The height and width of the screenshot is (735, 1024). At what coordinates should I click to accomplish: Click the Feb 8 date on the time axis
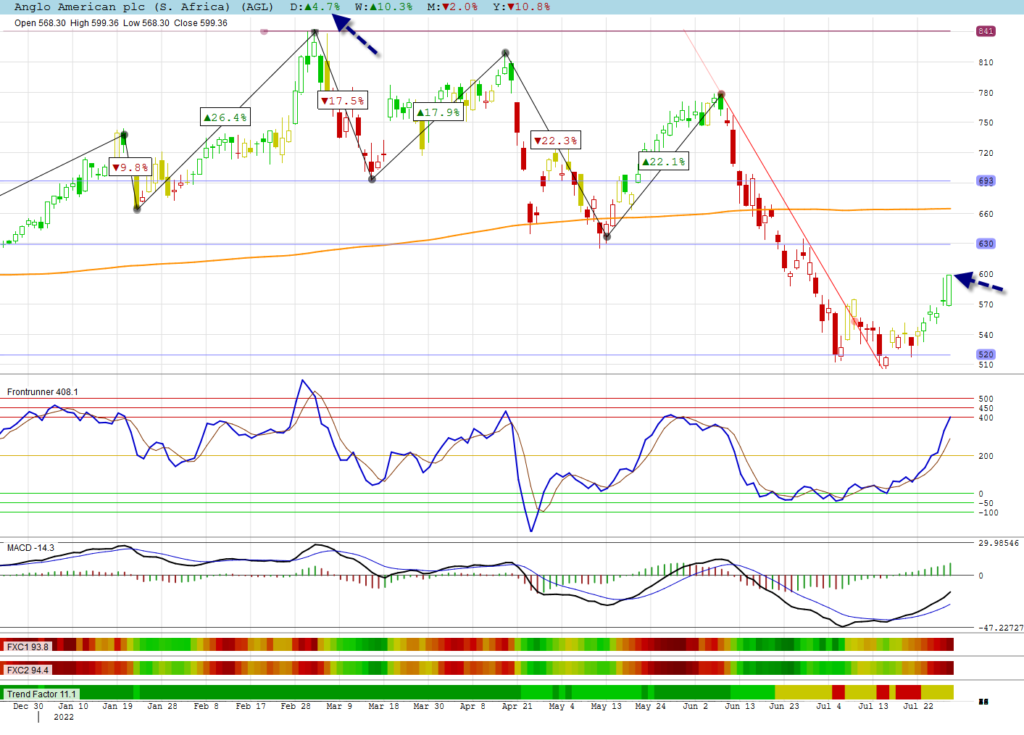point(206,706)
